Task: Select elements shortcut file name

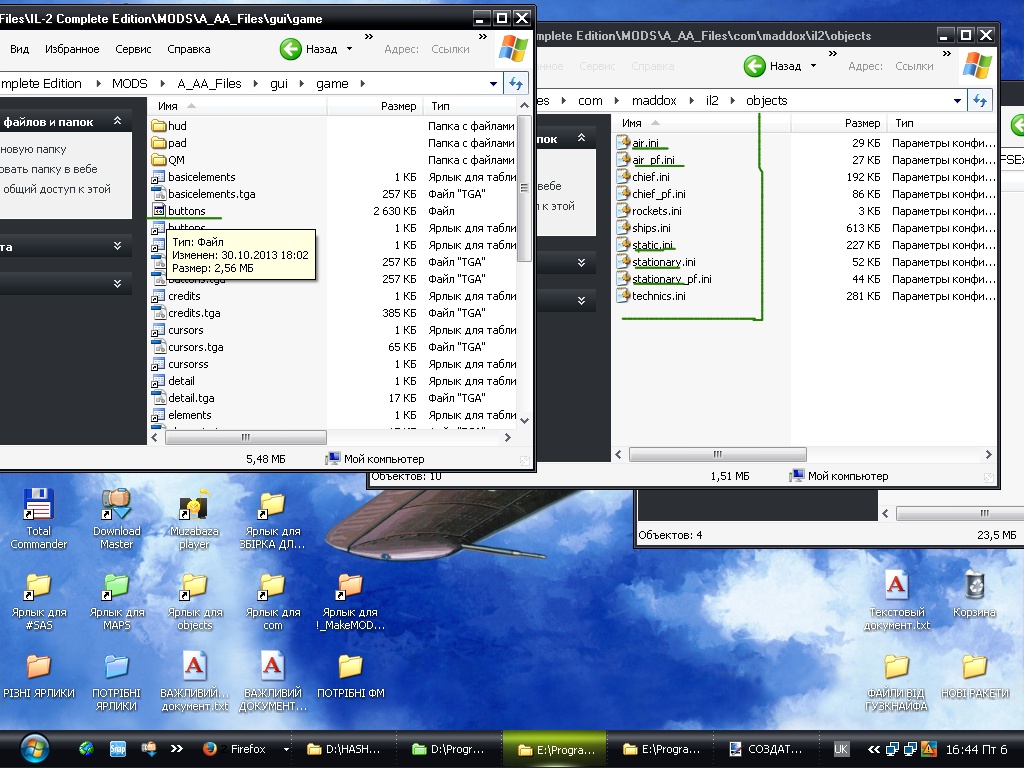Action: (189, 415)
